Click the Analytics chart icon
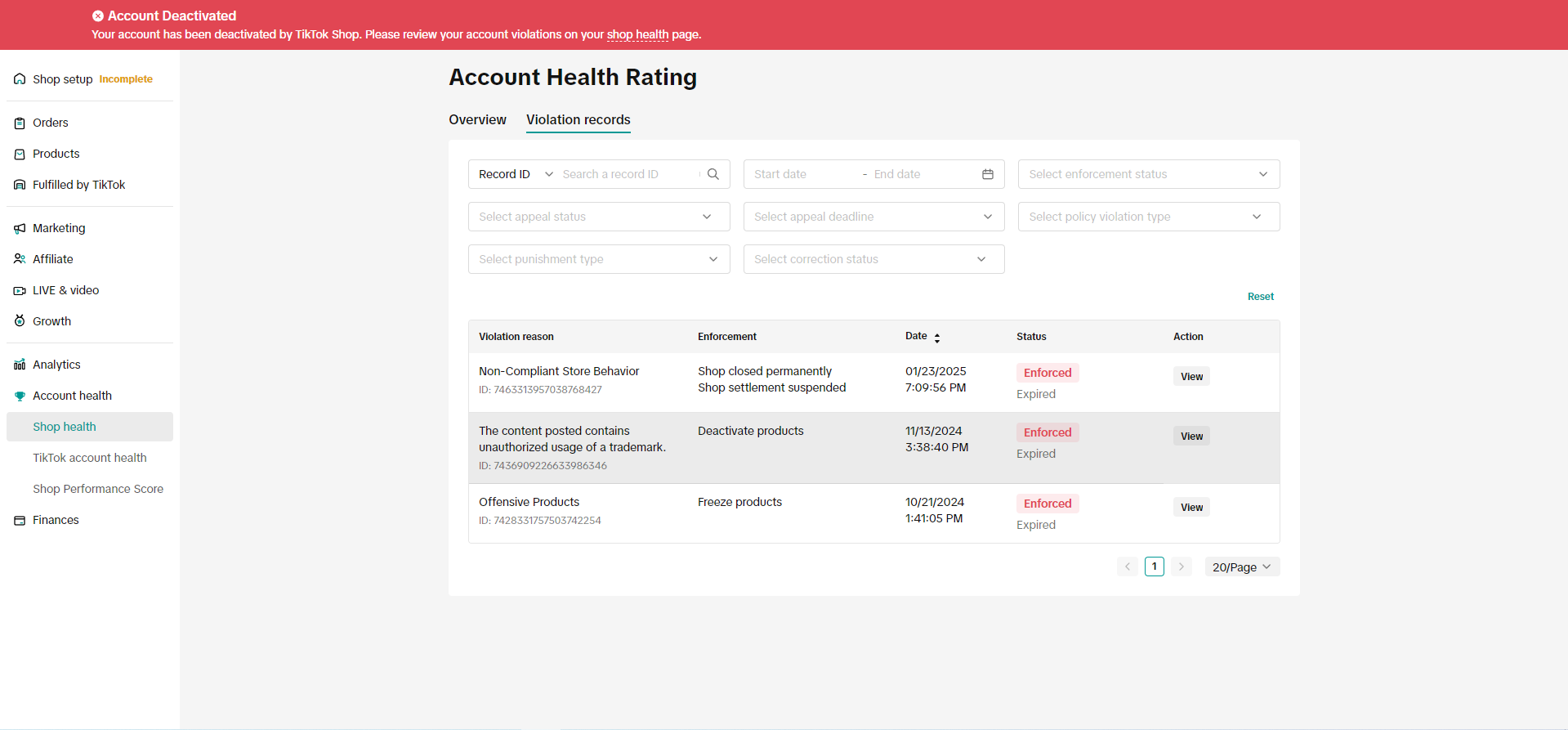The height and width of the screenshot is (730, 1568). pyautogui.click(x=20, y=365)
